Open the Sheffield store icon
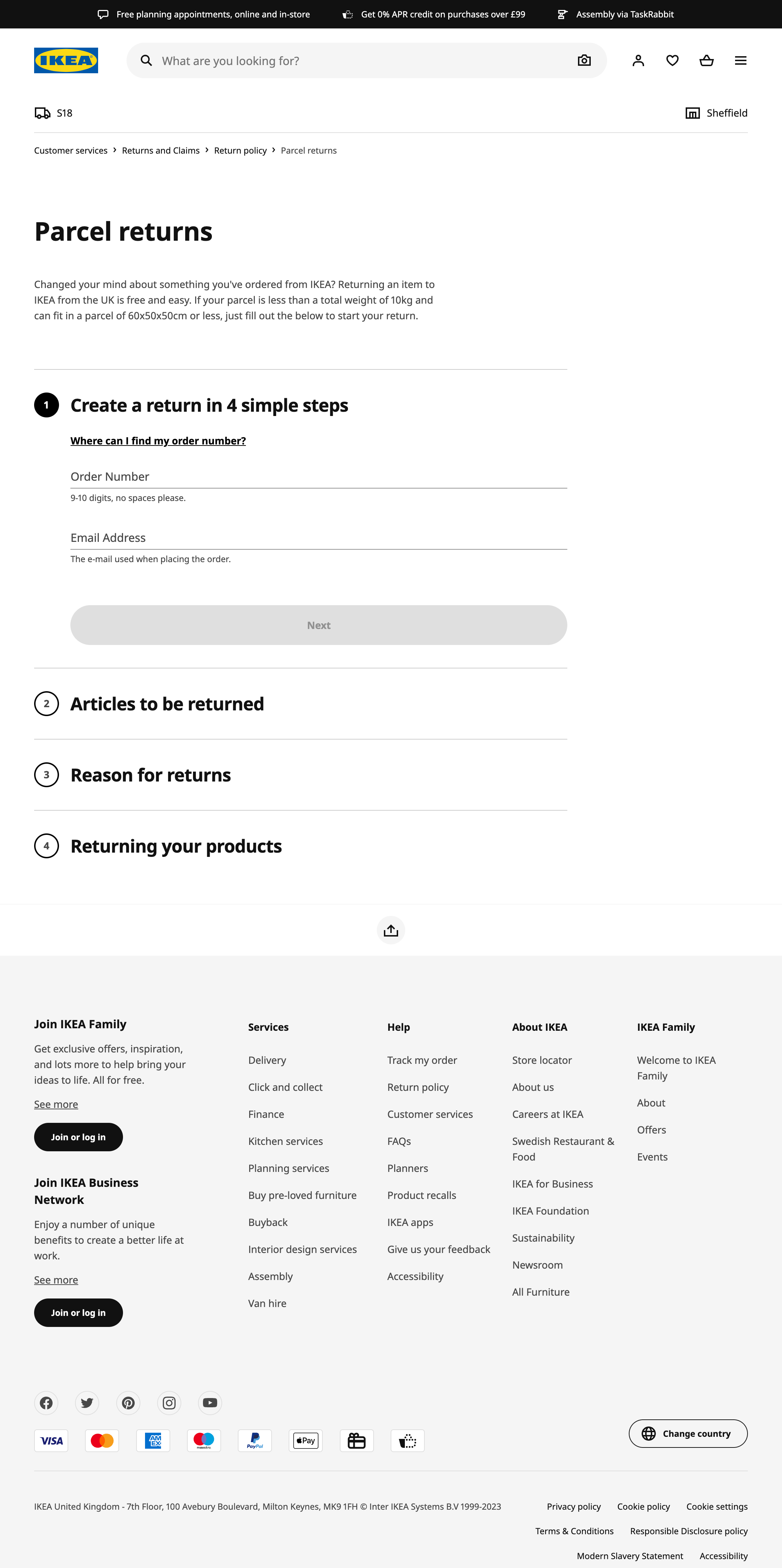782x1568 pixels. 692,113
